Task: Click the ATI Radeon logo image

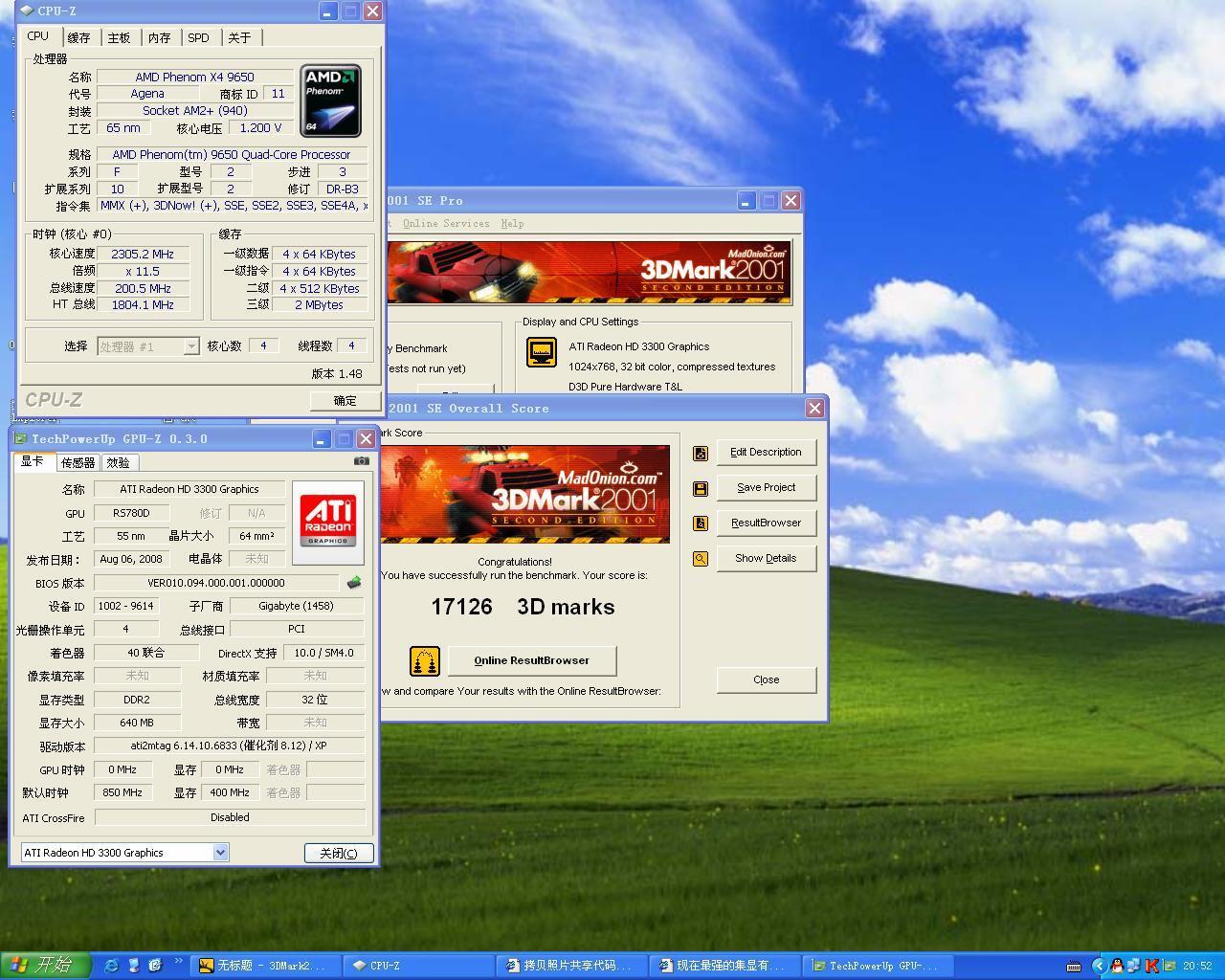Action: [327, 521]
